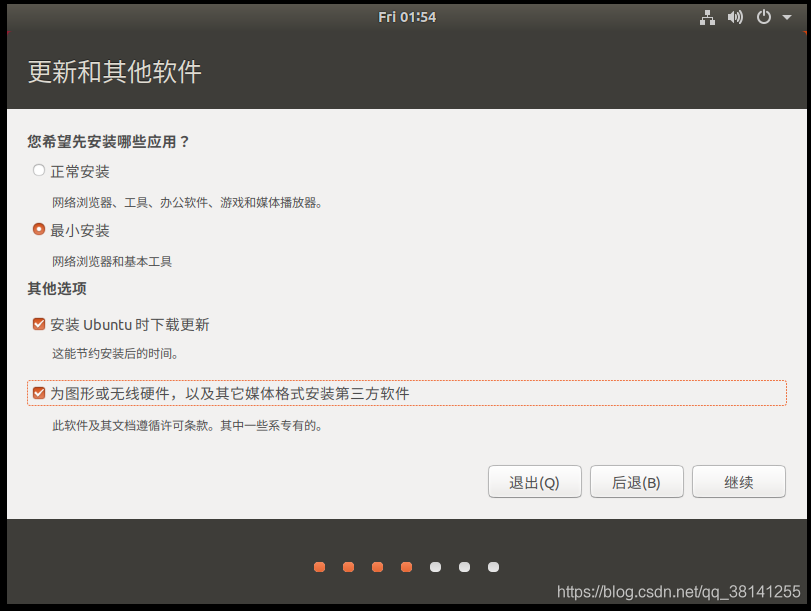Uncheck 安装 Ubuntu 时下载更新
This screenshot has height=611, width=811.
pos(38,323)
